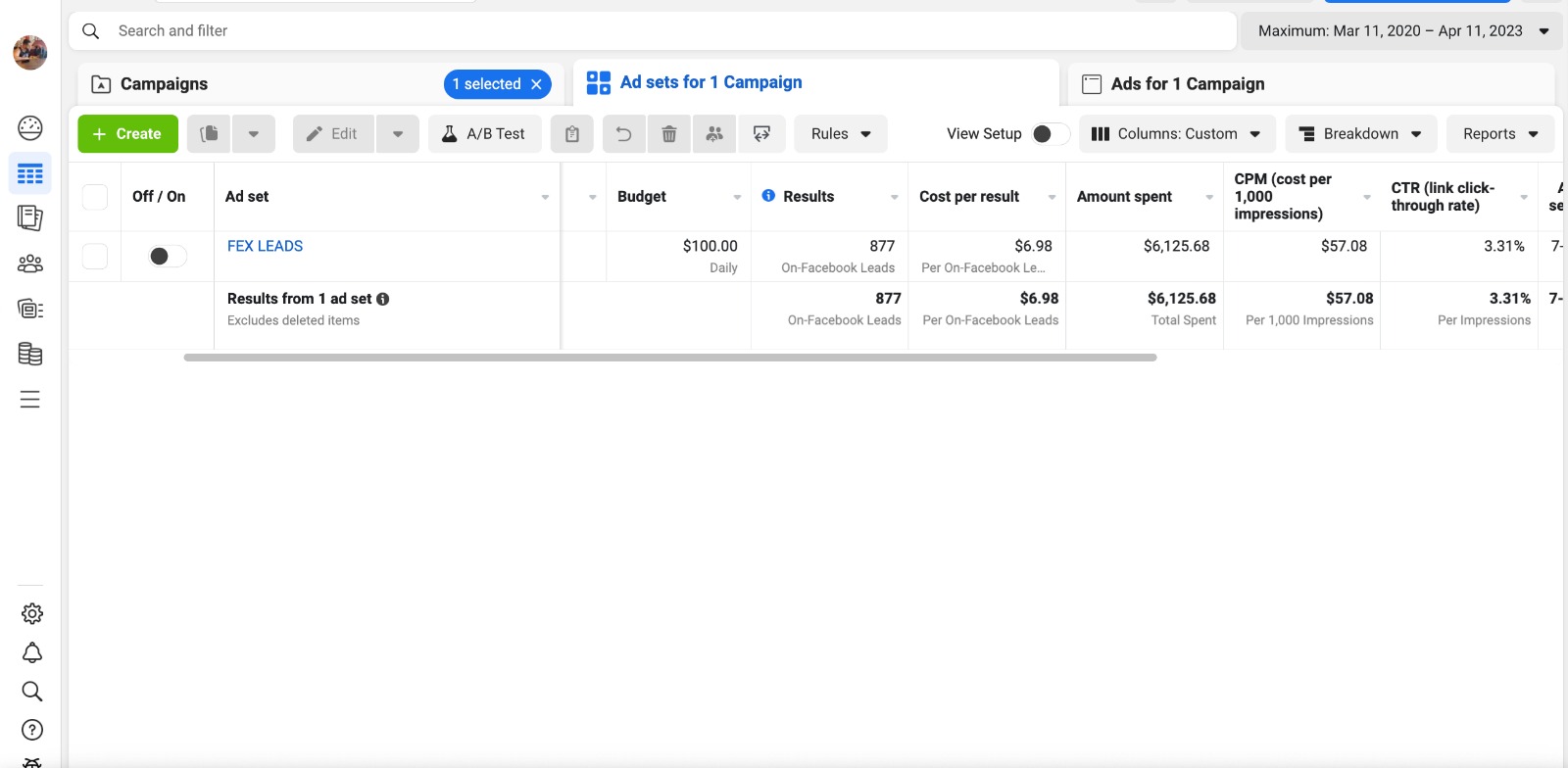The width and height of the screenshot is (1568, 768).
Task: Click the horizontal table scrollbar
Action: (669, 358)
